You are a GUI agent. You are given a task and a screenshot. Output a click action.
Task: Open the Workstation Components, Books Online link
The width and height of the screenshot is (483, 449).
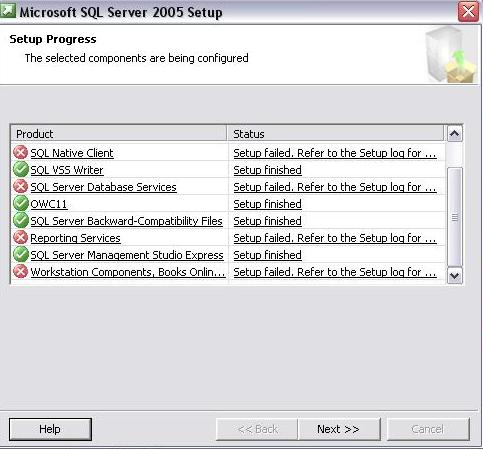point(128,272)
